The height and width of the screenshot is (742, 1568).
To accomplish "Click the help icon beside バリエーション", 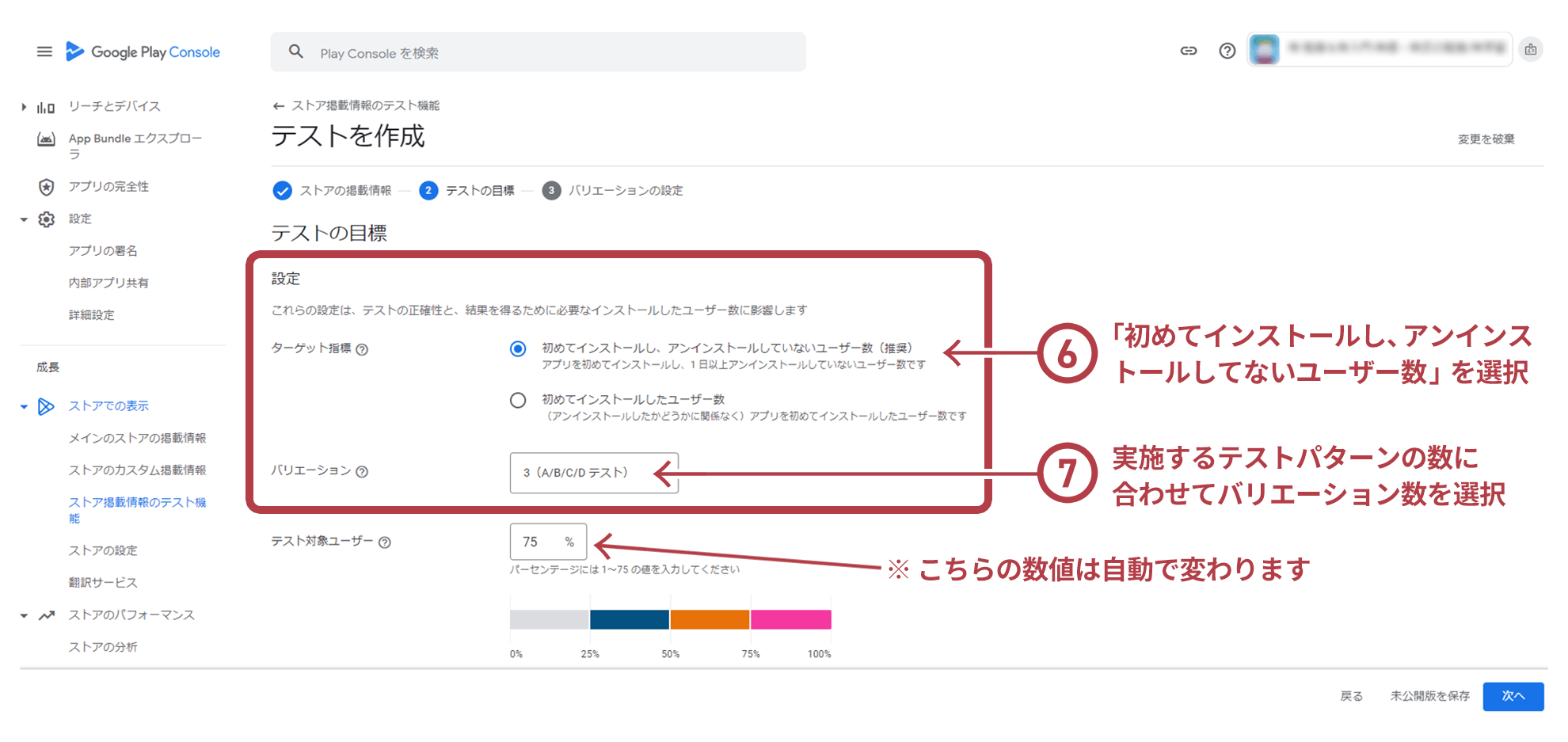I will [362, 472].
